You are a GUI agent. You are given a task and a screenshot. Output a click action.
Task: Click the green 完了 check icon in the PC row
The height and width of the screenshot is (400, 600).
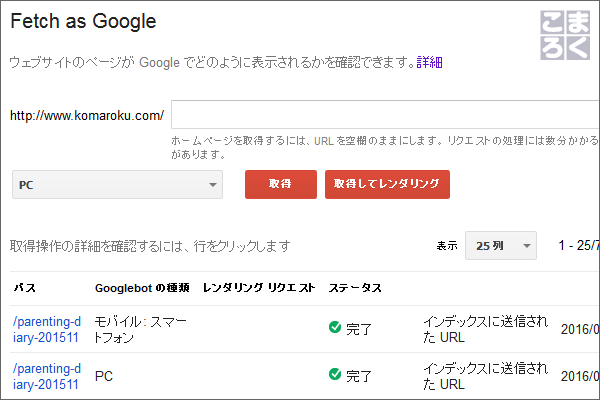(x=335, y=374)
